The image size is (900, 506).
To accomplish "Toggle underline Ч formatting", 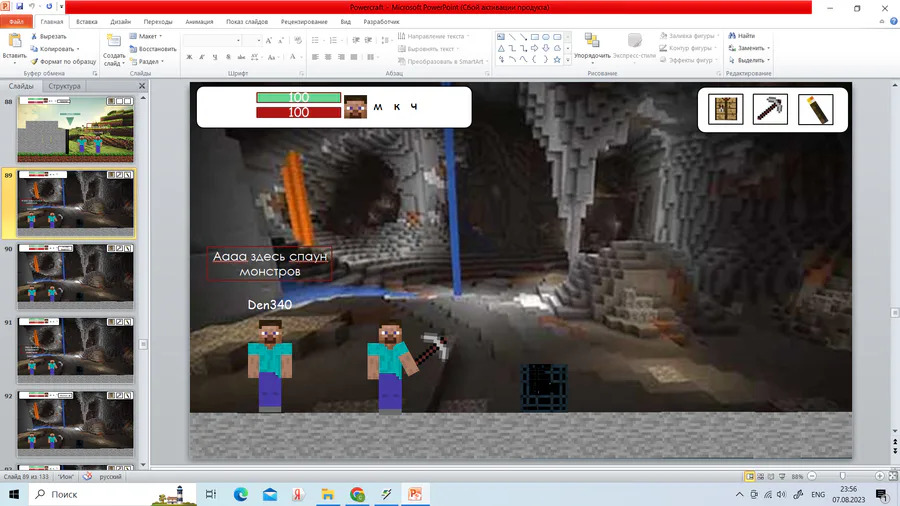I will click(x=215, y=57).
